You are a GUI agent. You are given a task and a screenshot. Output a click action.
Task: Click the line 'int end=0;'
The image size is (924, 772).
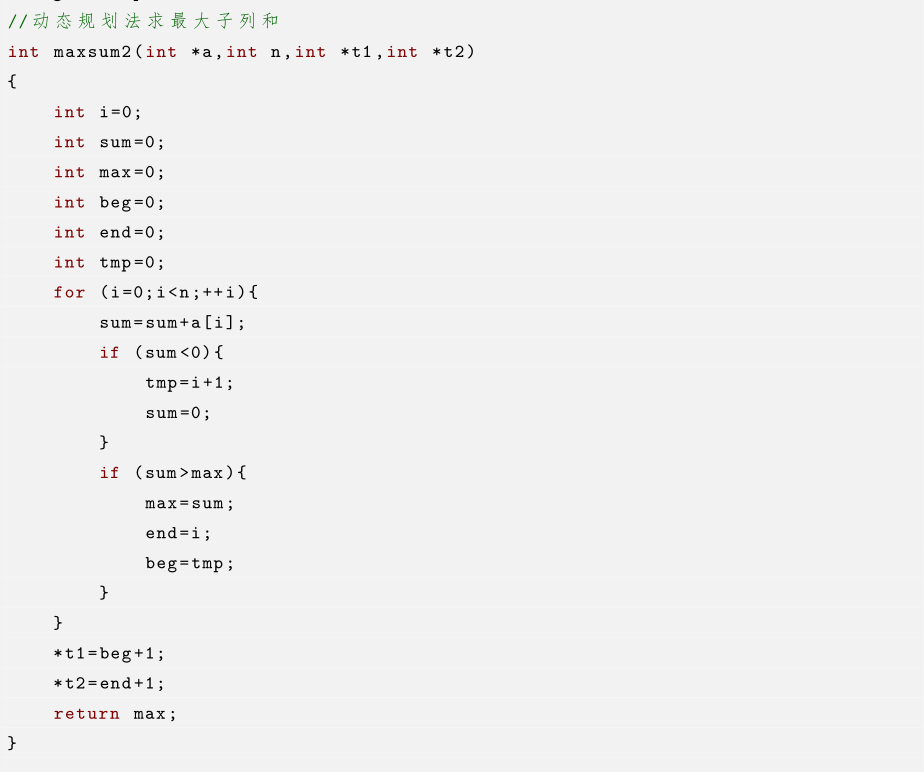(x=109, y=232)
